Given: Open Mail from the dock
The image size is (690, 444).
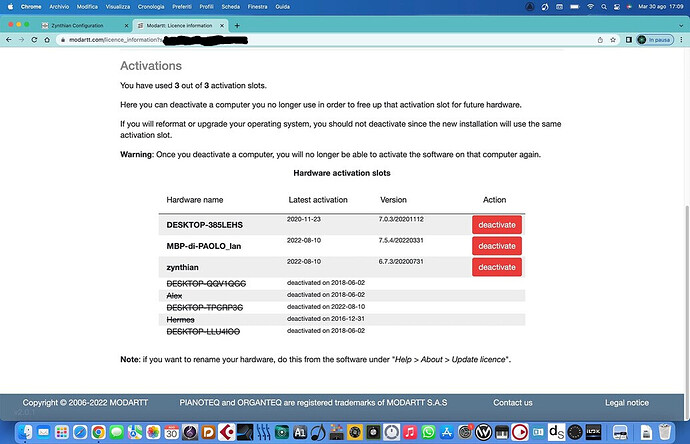Looking at the screenshot, I should 44,433.
